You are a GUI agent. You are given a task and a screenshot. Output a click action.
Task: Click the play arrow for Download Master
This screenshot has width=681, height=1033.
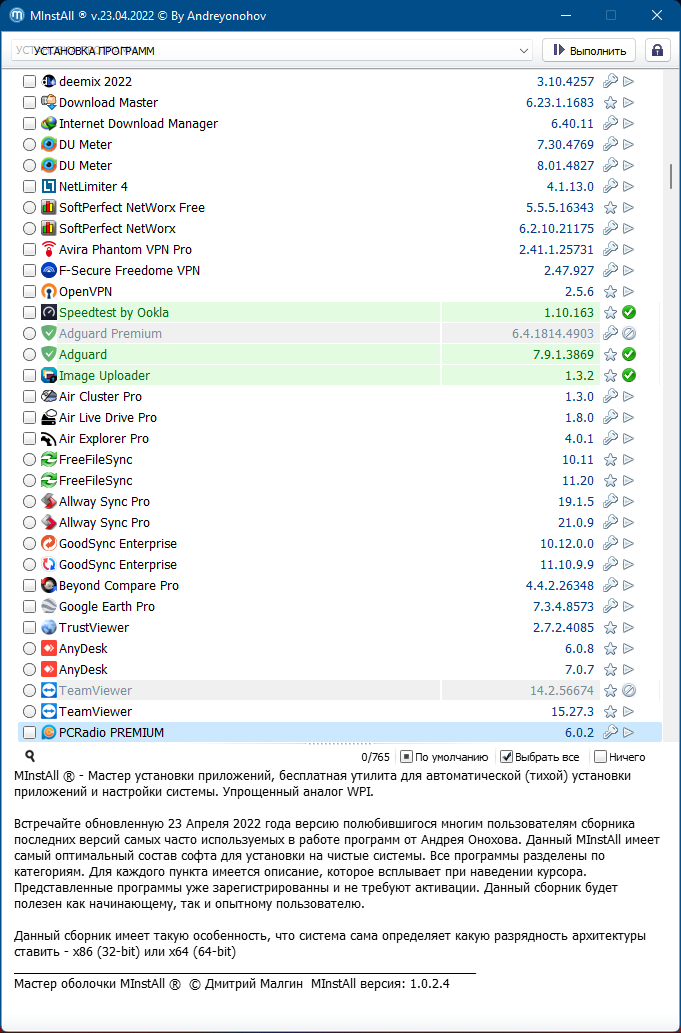629,103
